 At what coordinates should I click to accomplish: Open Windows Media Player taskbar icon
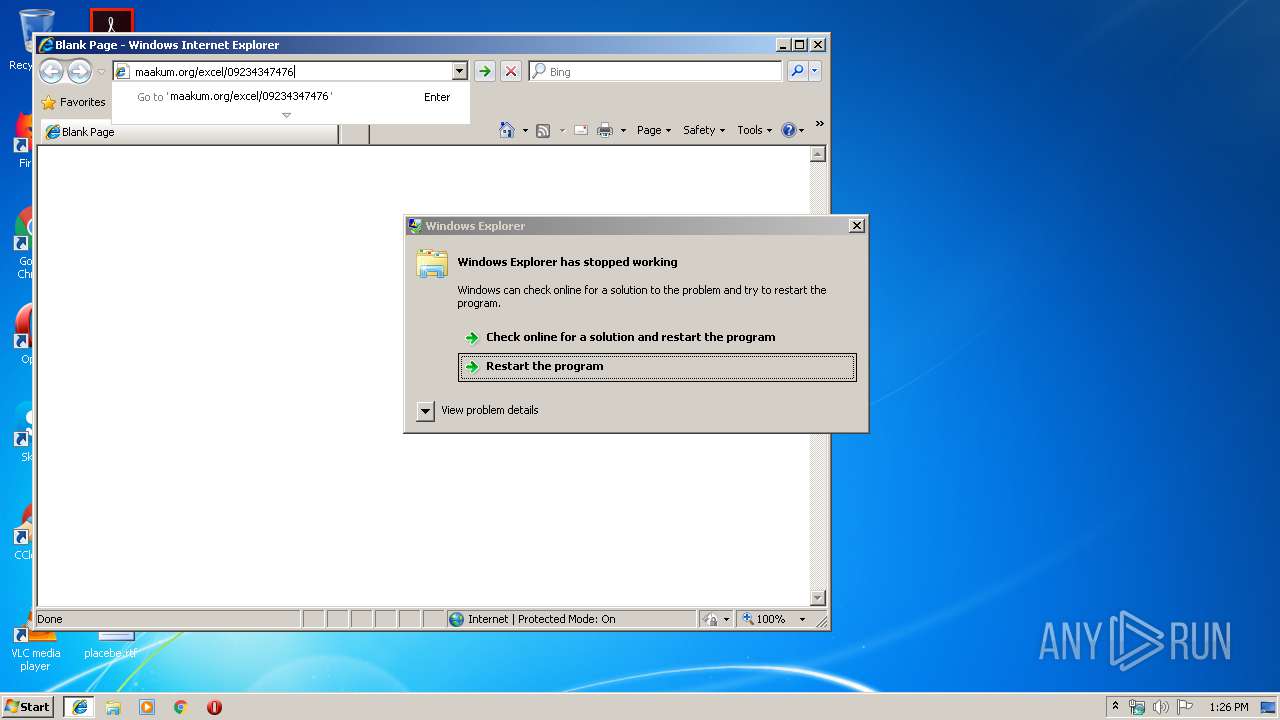point(147,707)
